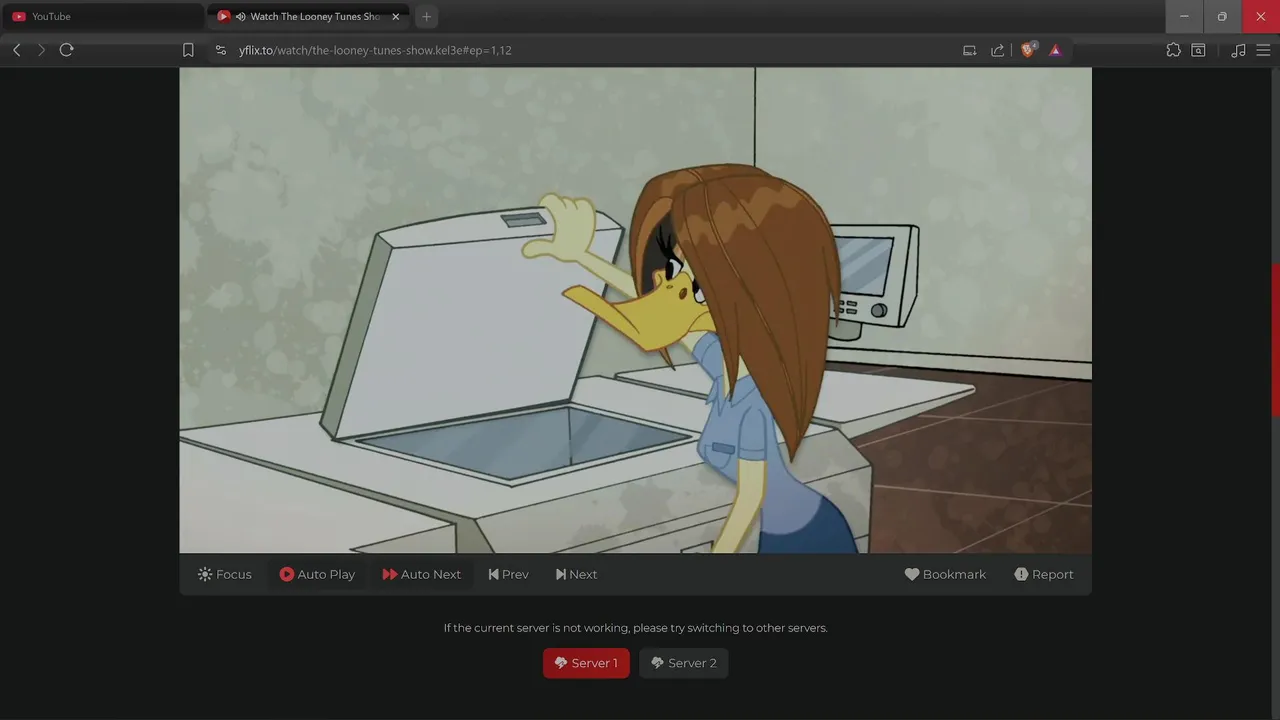Viewport: 1280px width, 720px height.
Task: Go back to the previous page
Action: (17, 50)
